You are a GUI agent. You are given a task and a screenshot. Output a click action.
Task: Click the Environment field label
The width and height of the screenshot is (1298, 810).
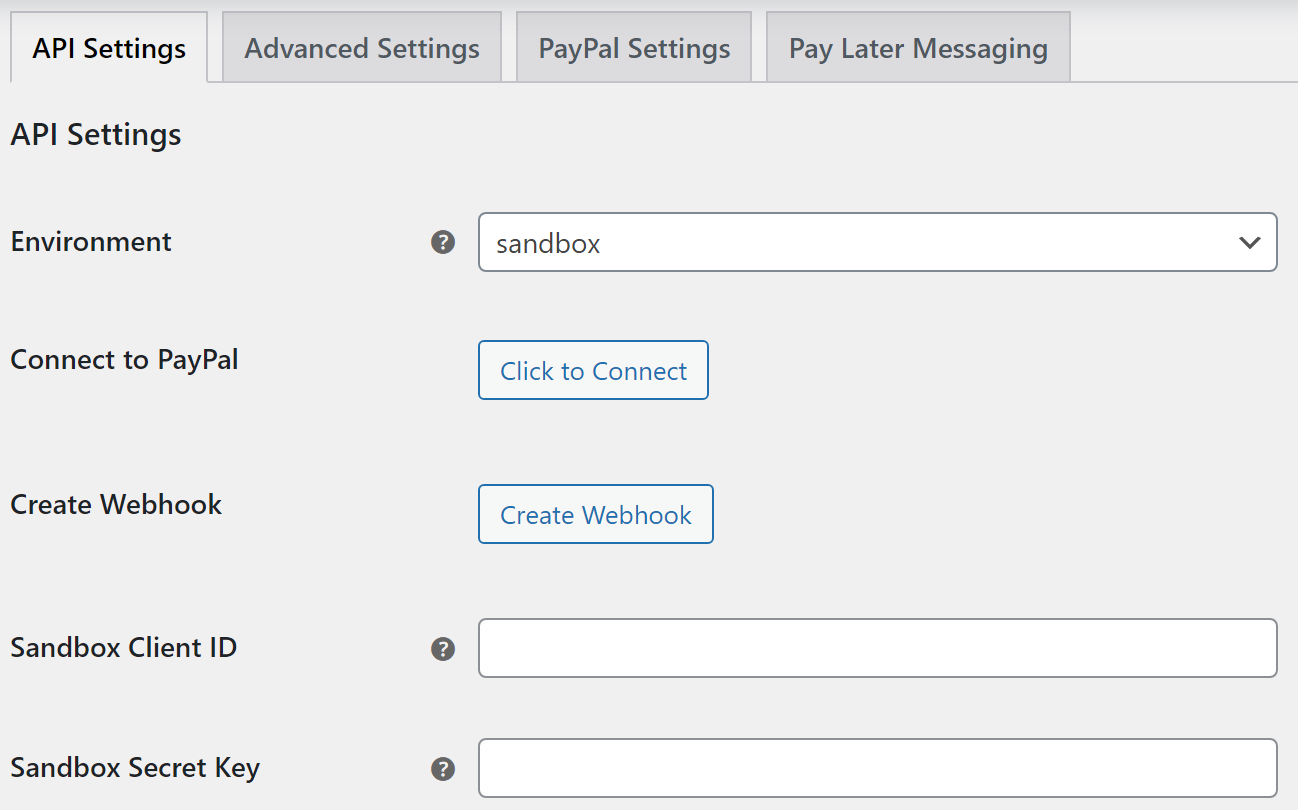pos(91,242)
